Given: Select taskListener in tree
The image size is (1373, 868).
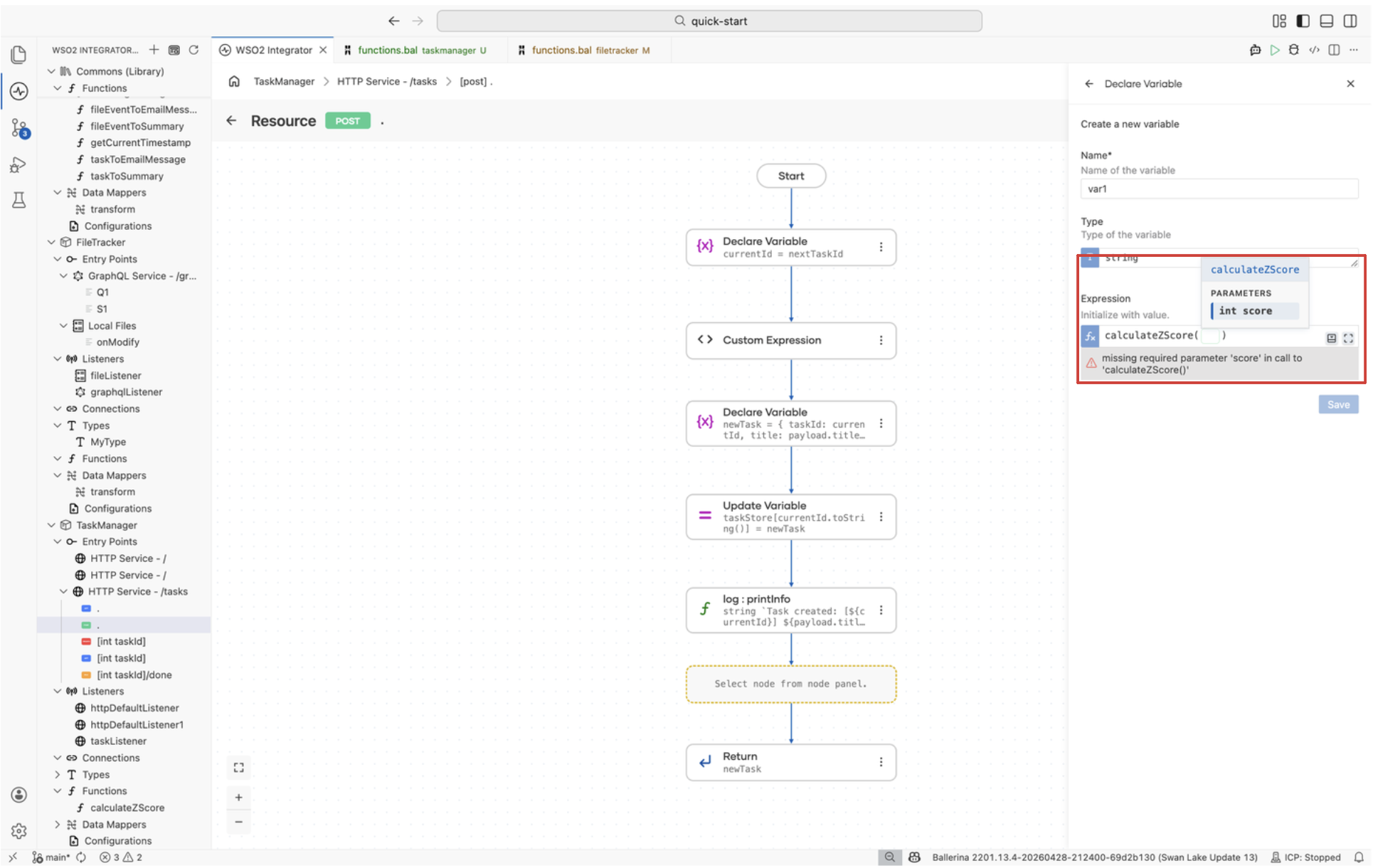Looking at the screenshot, I should click(x=118, y=741).
